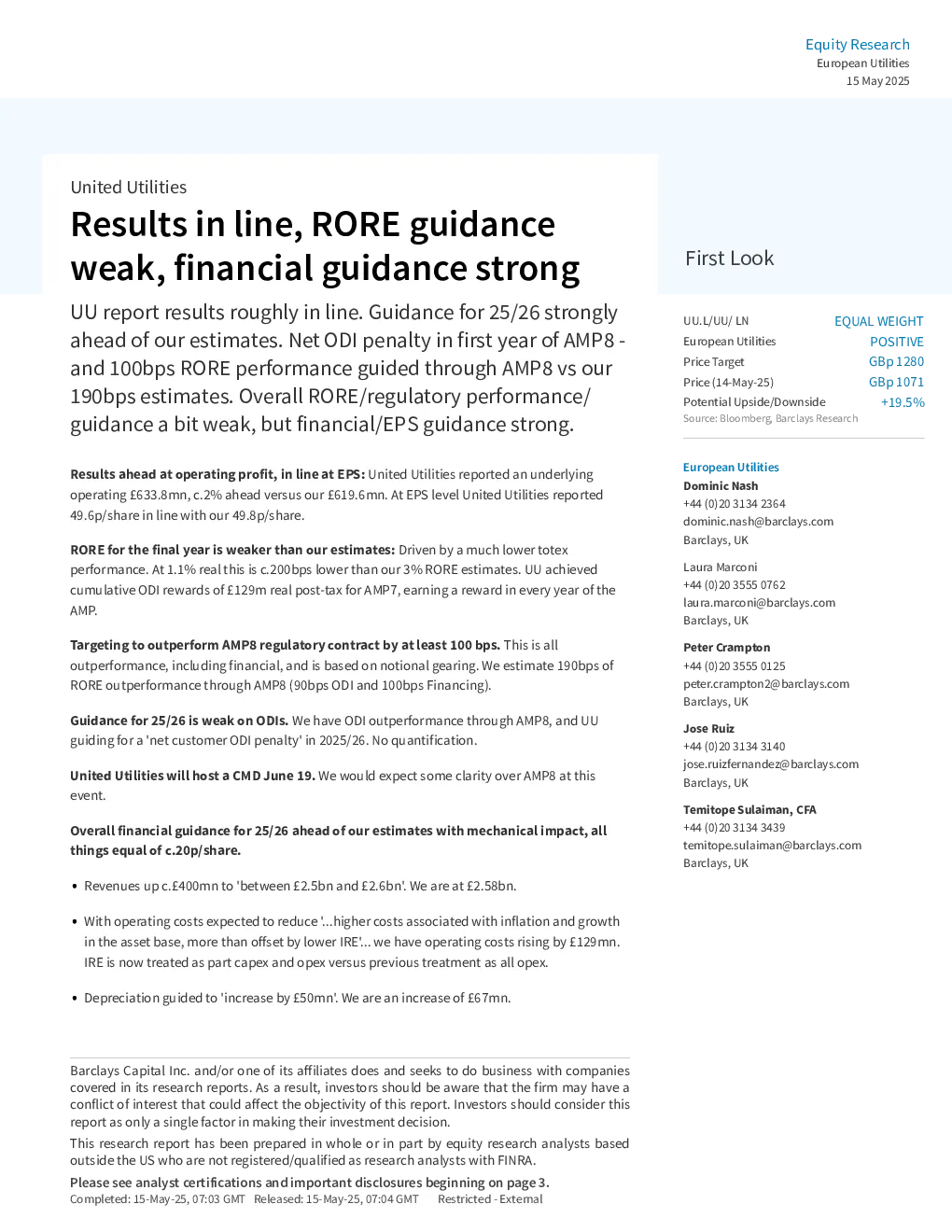Image resolution: width=952 pixels, height=1232 pixels.
Task: Open the blue European Utilities analyst heading
Action: [731, 468]
